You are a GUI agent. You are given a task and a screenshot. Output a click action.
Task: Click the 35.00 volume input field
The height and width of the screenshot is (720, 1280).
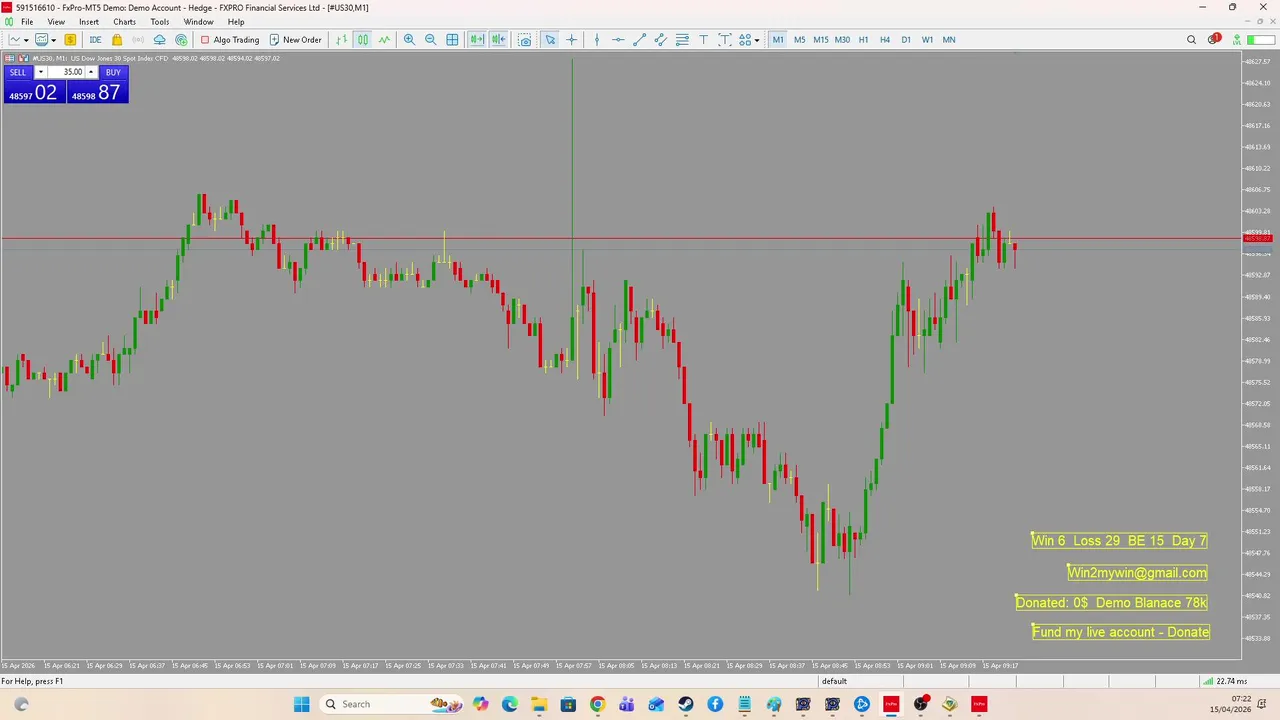click(66, 72)
